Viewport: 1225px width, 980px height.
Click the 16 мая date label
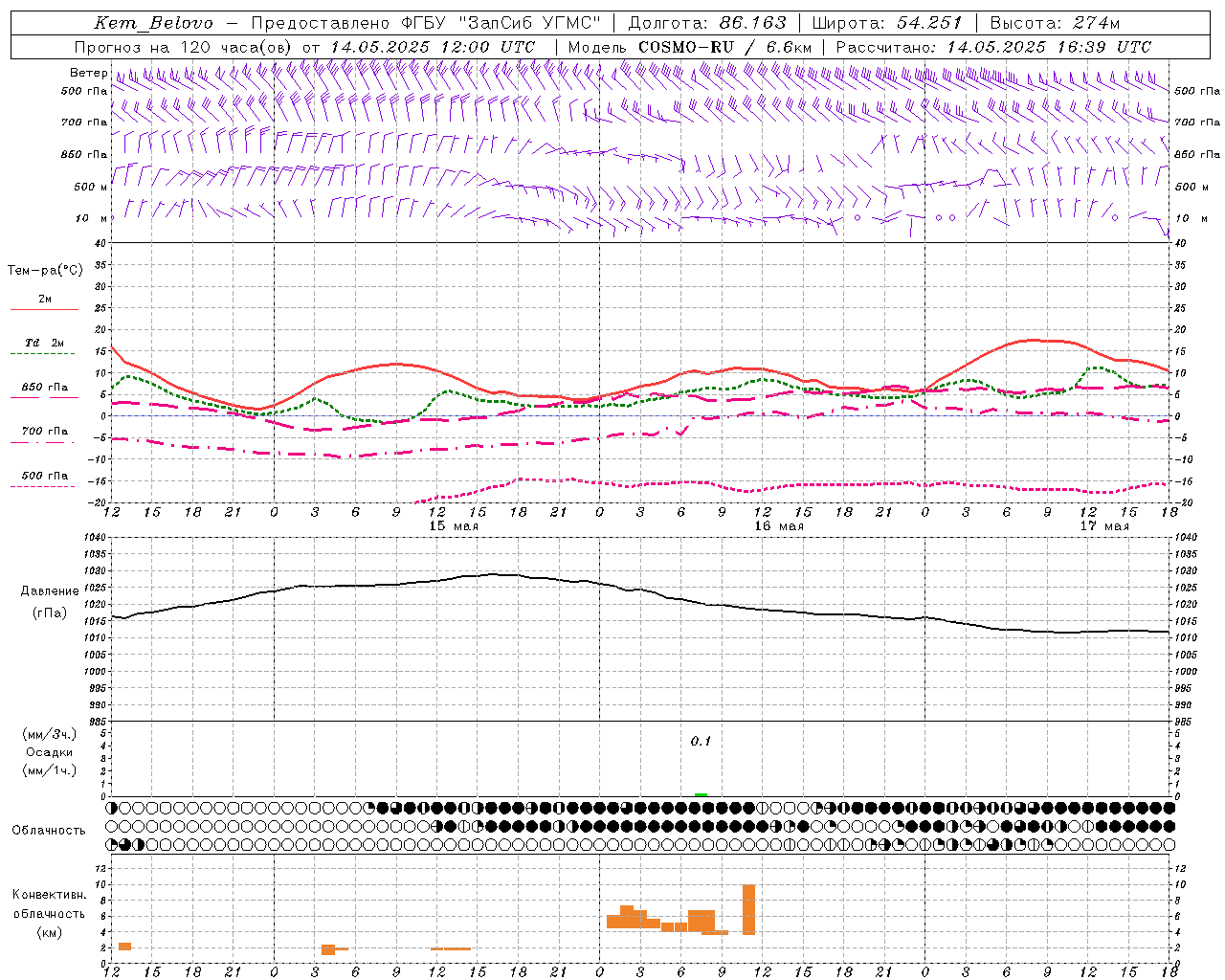(x=779, y=526)
